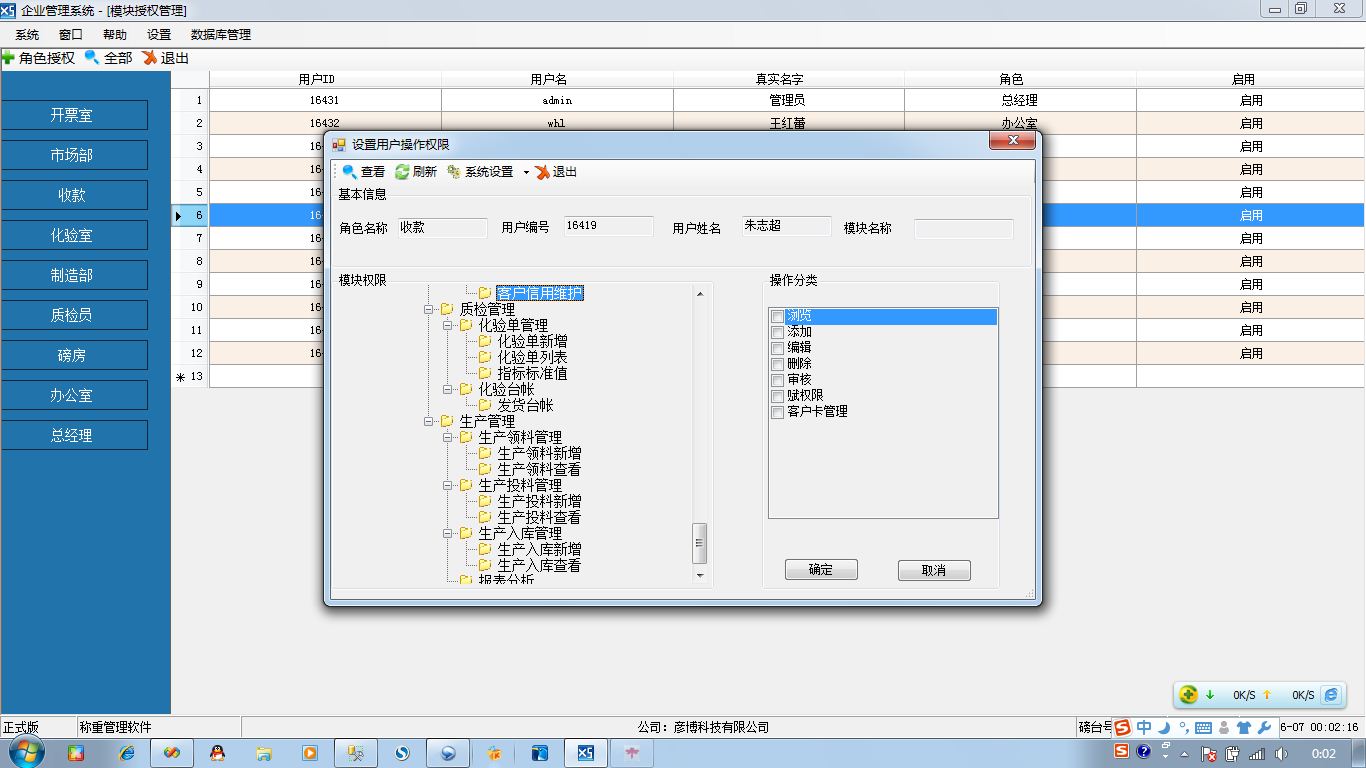Open the media player taskbar icon
This screenshot has width=1366, height=768.
coord(309,753)
